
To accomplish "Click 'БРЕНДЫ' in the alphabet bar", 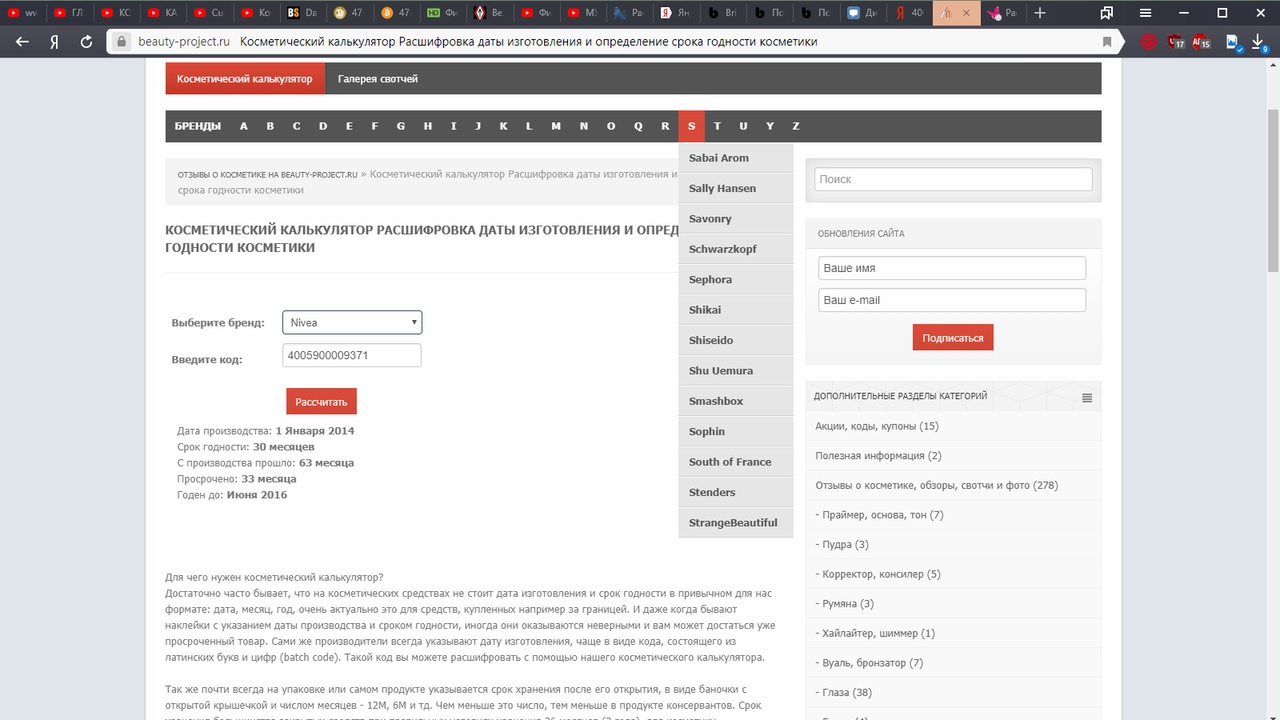I will coord(198,126).
